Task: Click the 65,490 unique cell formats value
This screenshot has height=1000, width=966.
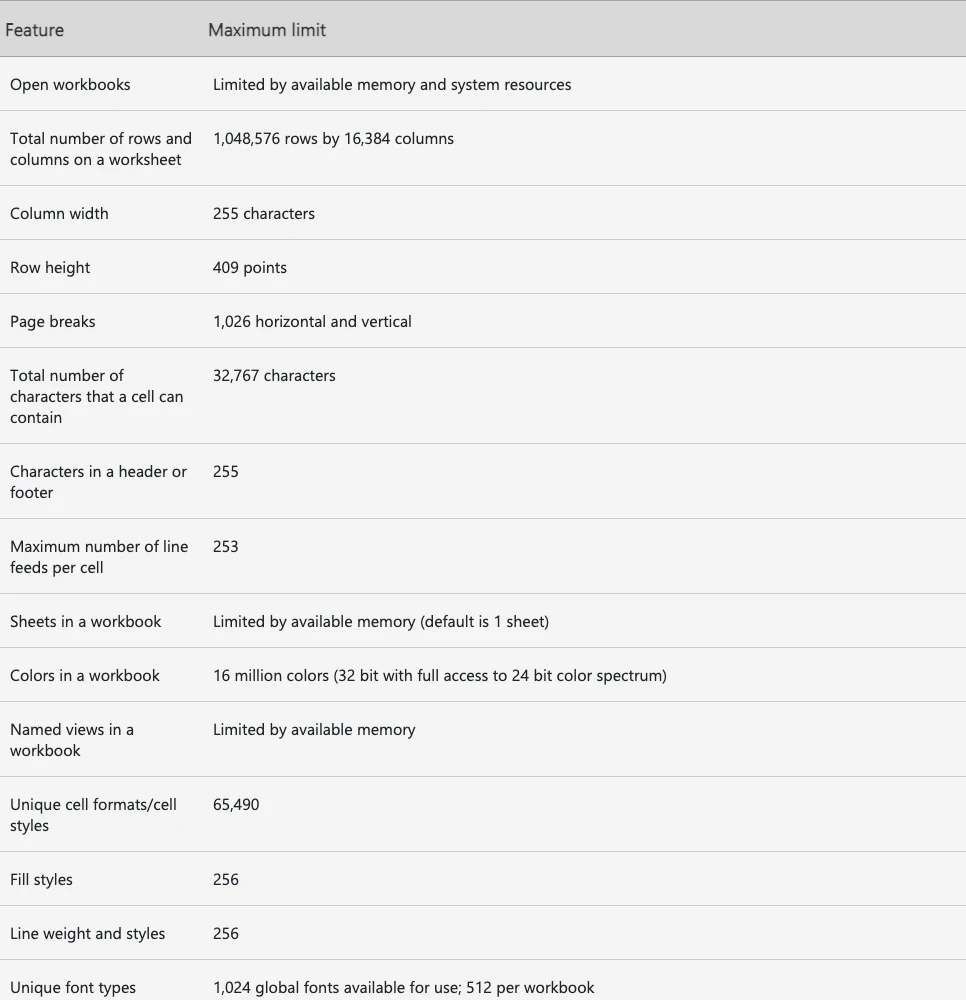Action: coord(236,805)
